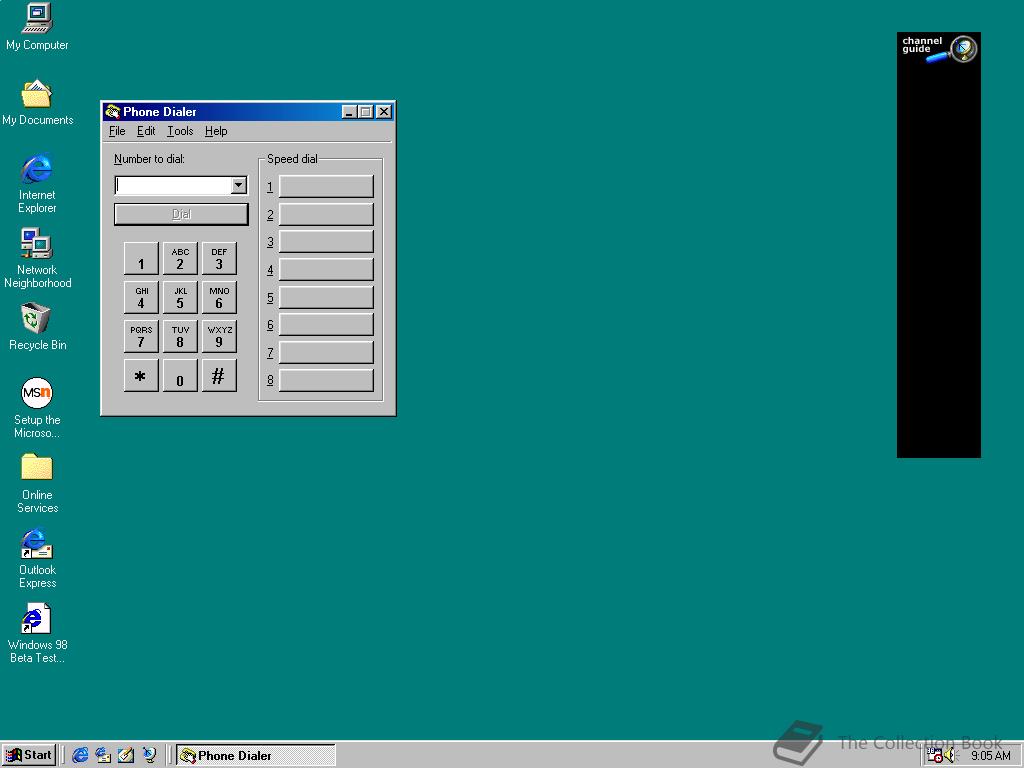Click keypad MNO 6 button
This screenshot has height=768, width=1024.
(x=219, y=298)
